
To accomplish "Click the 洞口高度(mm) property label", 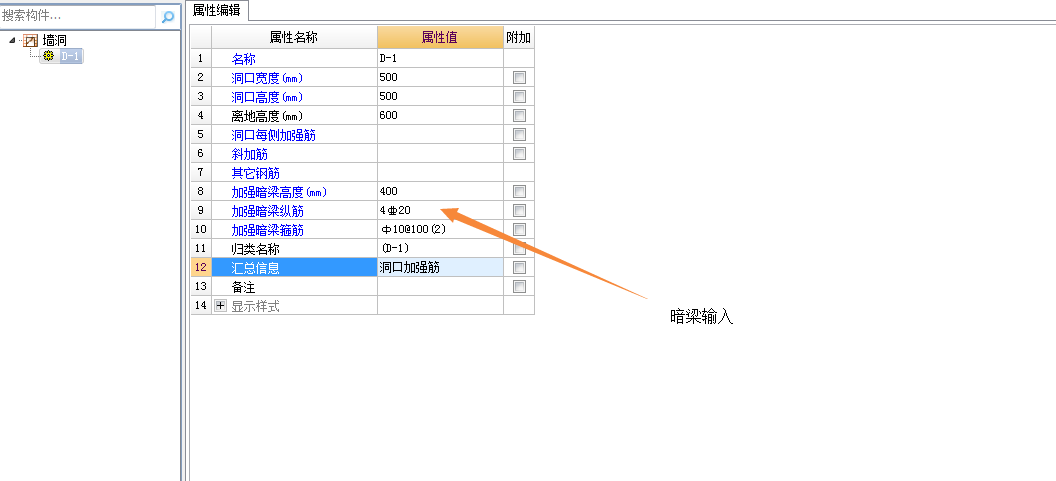I will [x=267, y=96].
